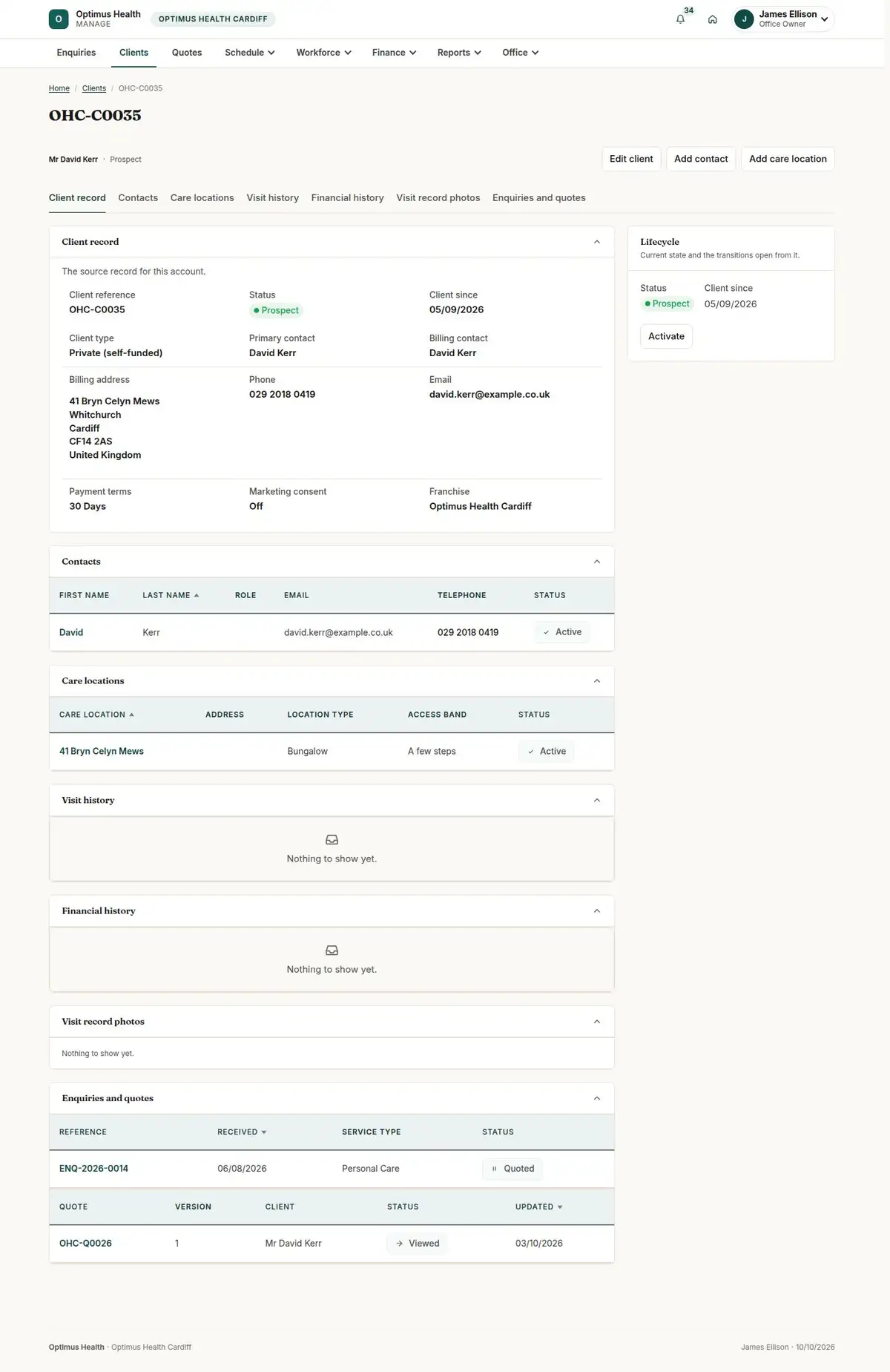Select the Clients nav item
This screenshot has width=890, height=1372.
(133, 53)
